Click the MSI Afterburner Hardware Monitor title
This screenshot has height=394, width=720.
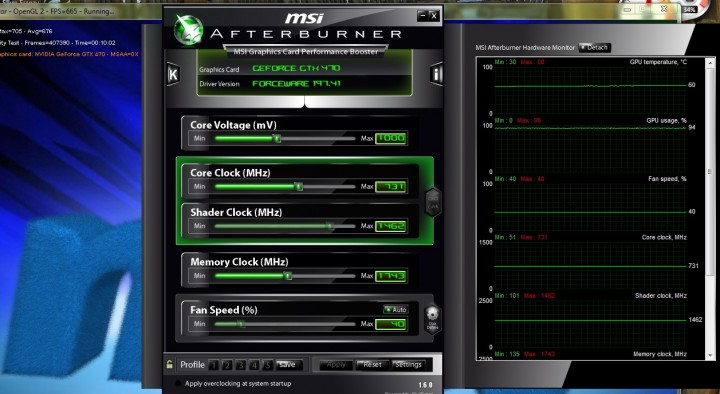pyautogui.click(x=525, y=47)
